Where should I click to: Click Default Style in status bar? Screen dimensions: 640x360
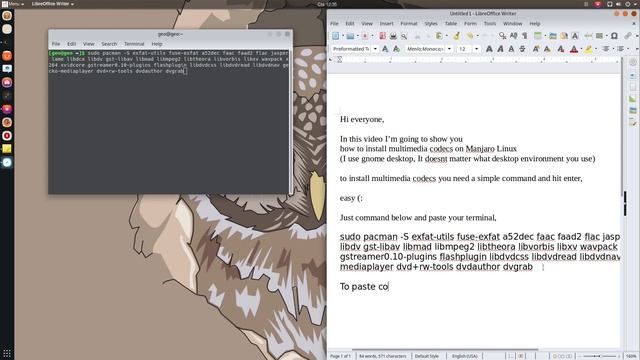coord(427,356)
